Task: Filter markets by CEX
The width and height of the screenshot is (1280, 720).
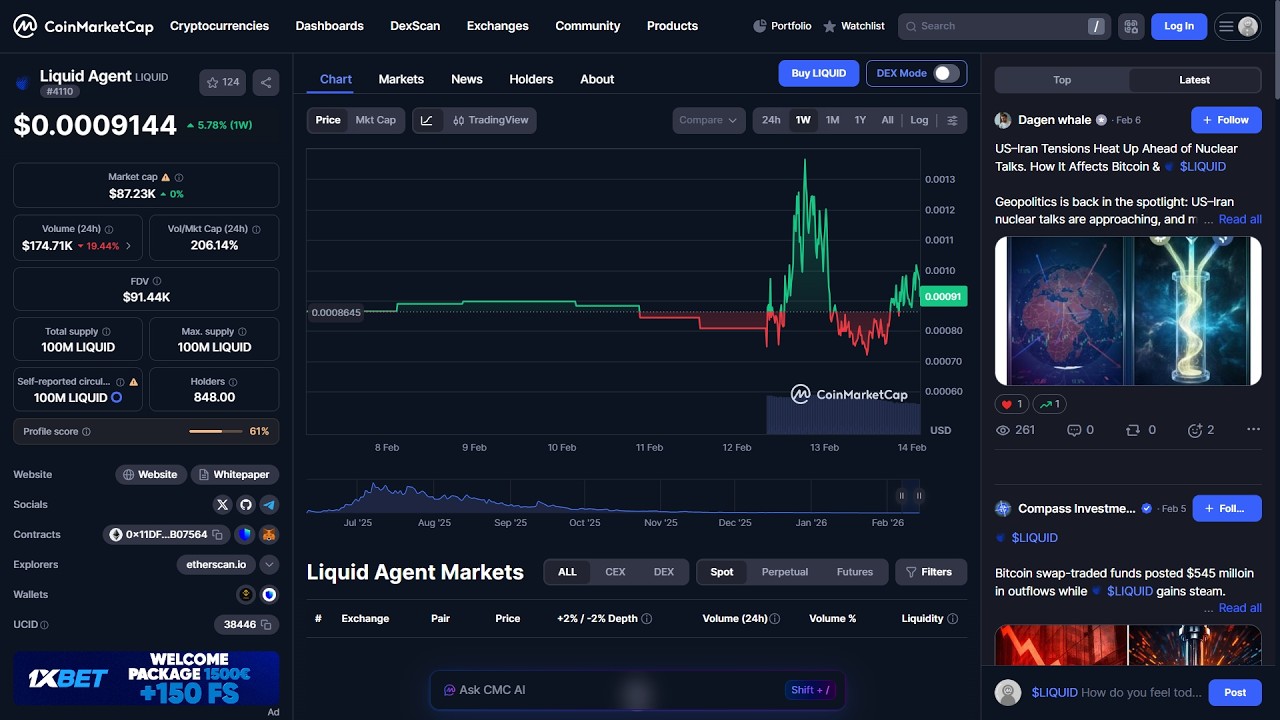Action: point(615,572)
